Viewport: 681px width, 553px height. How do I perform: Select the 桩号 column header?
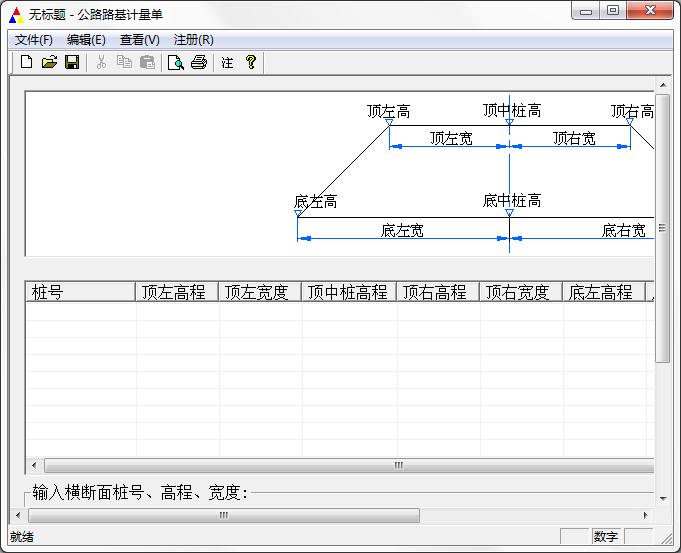80,292
